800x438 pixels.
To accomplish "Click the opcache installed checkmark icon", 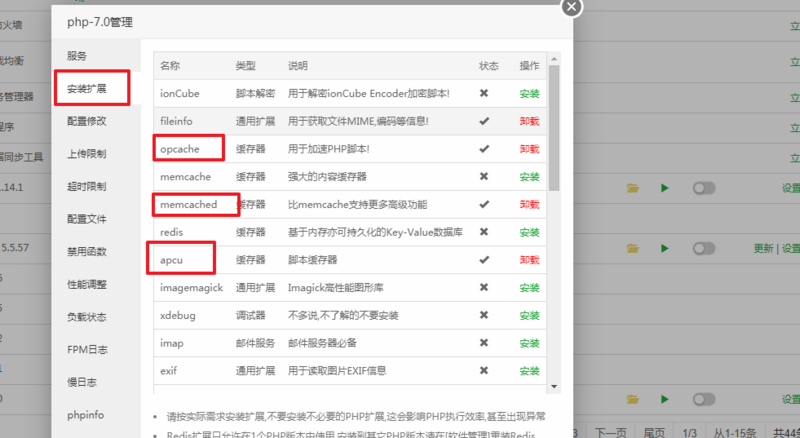I will [484, 149].
